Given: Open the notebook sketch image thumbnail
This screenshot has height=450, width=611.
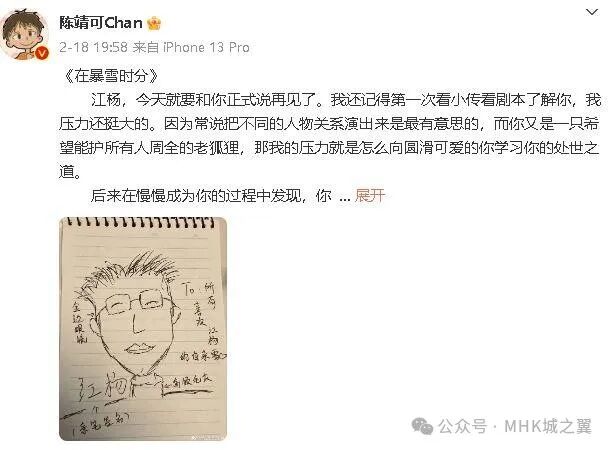Looking at the screenshot, I should point(143,329).
